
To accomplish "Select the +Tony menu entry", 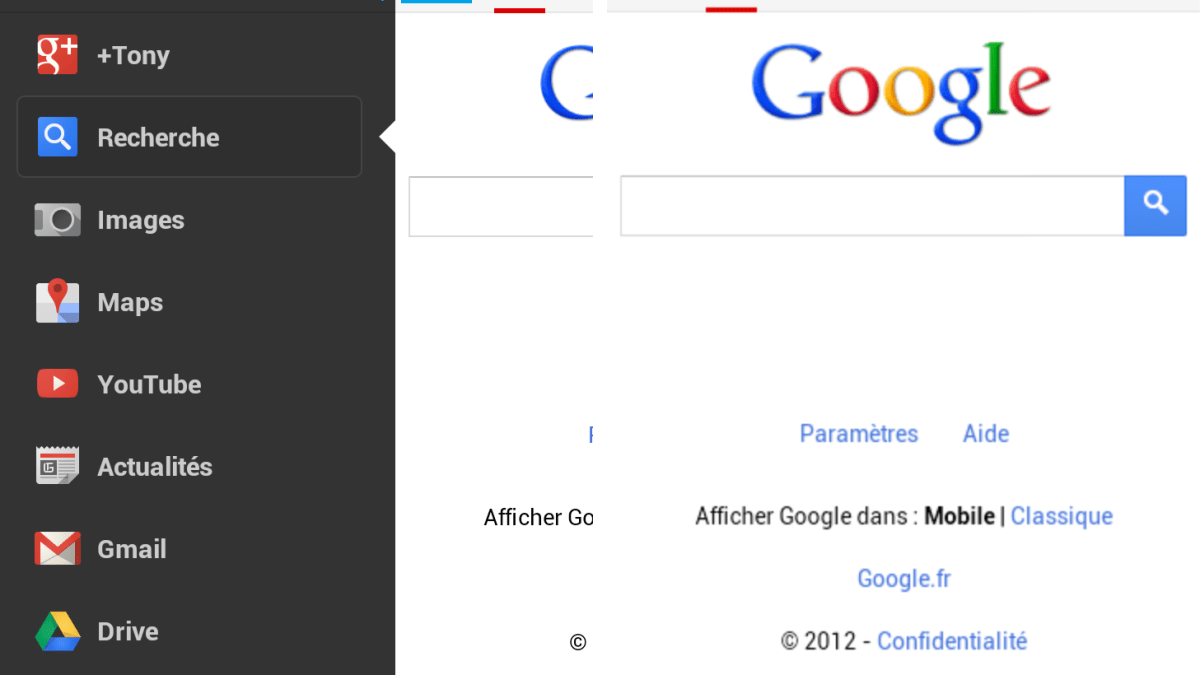I will (x=133, y=56).
